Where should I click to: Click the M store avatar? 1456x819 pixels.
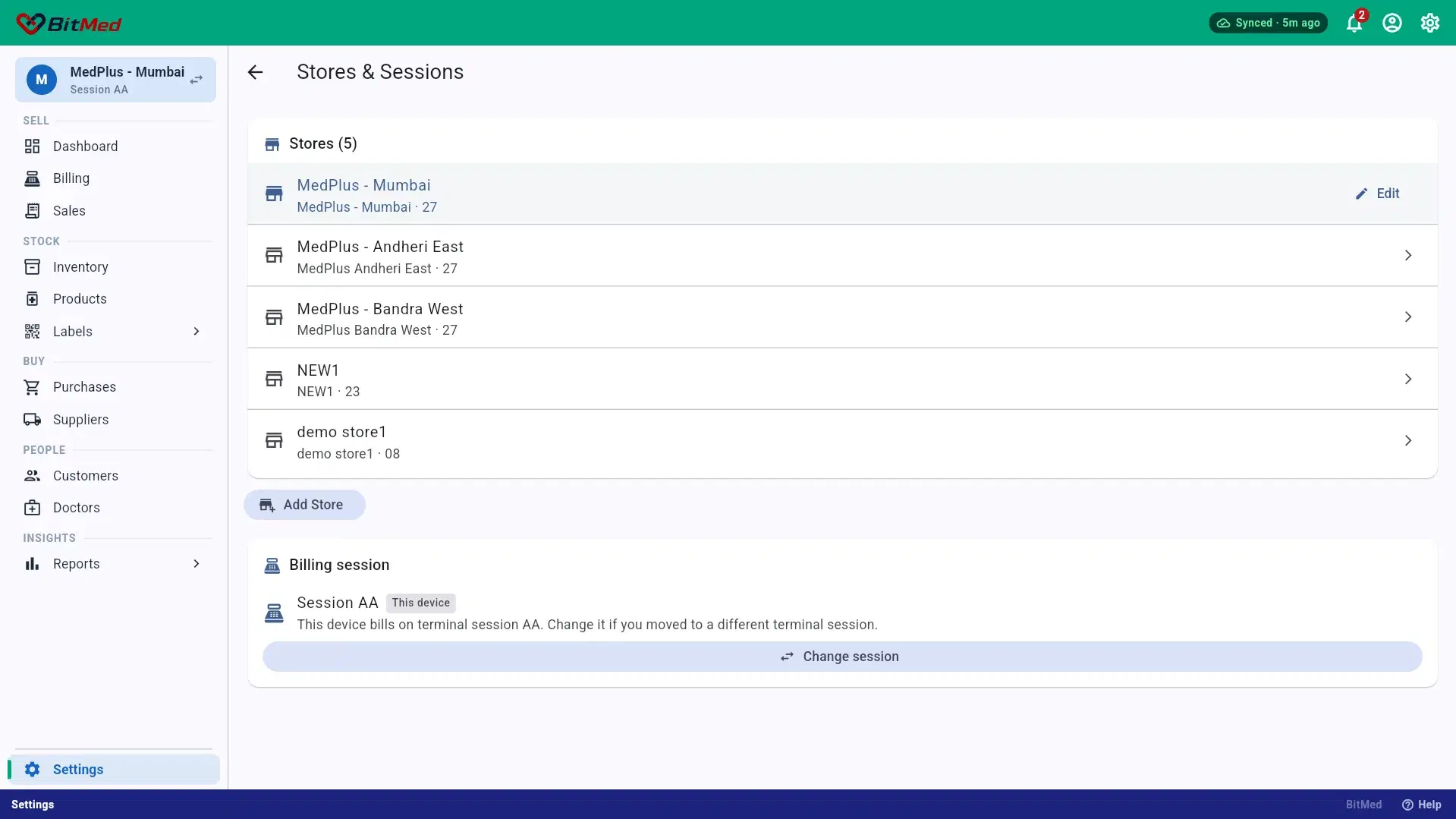coord(42,80)
